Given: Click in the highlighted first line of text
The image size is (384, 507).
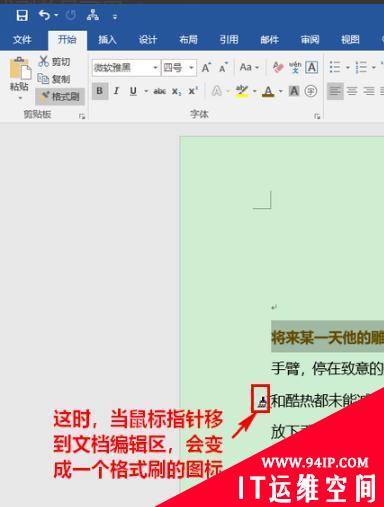Looking at the screenshot, I should coord(327,337).
